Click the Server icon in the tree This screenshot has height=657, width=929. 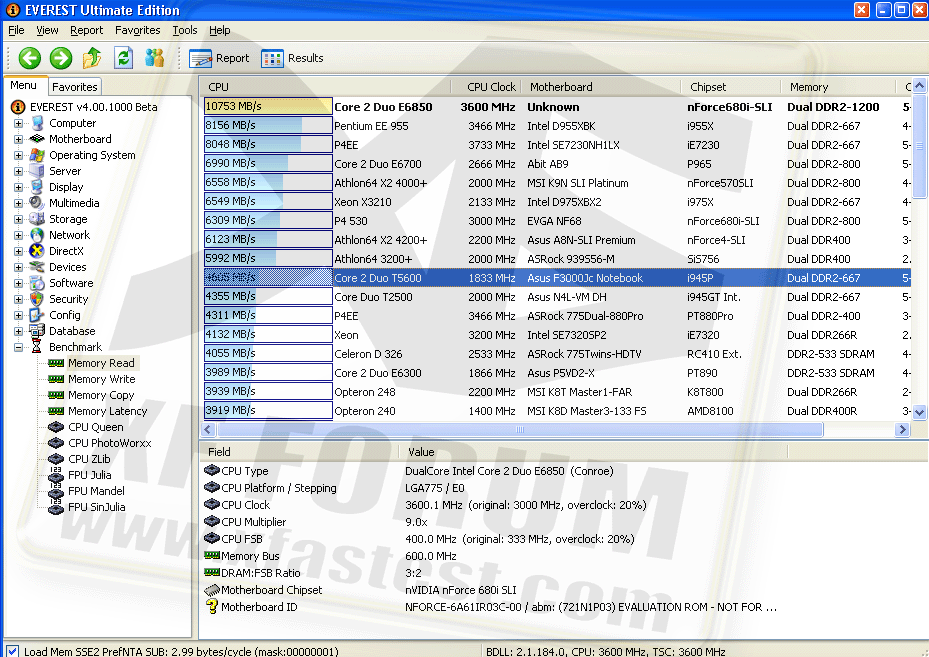coord(37,171)
